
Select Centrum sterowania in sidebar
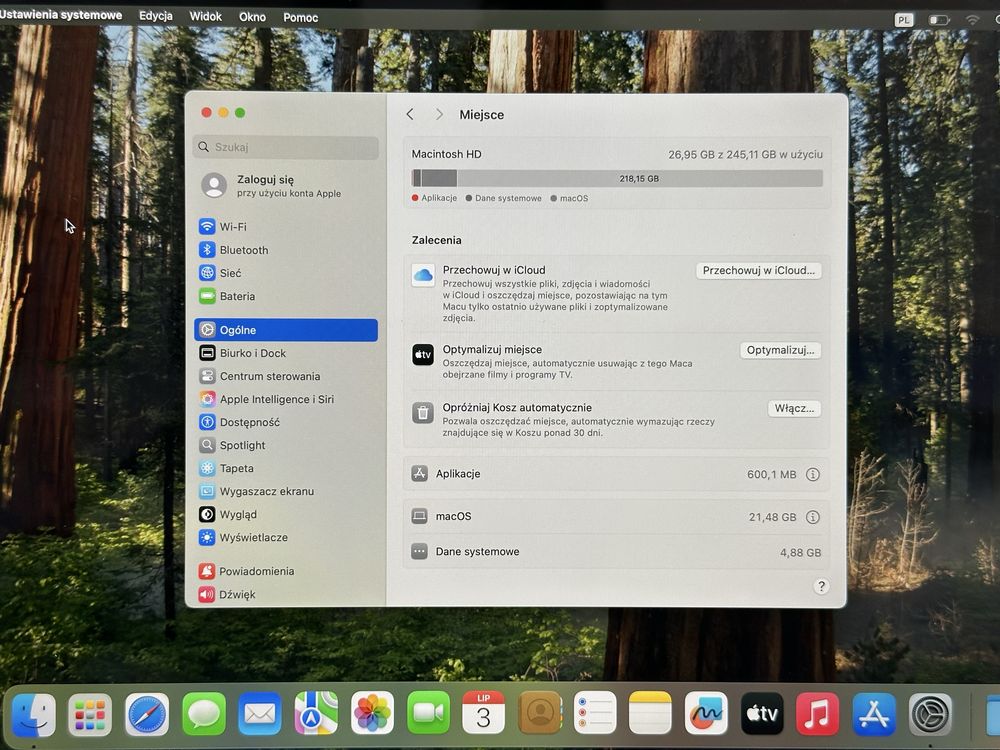[286, 376]
